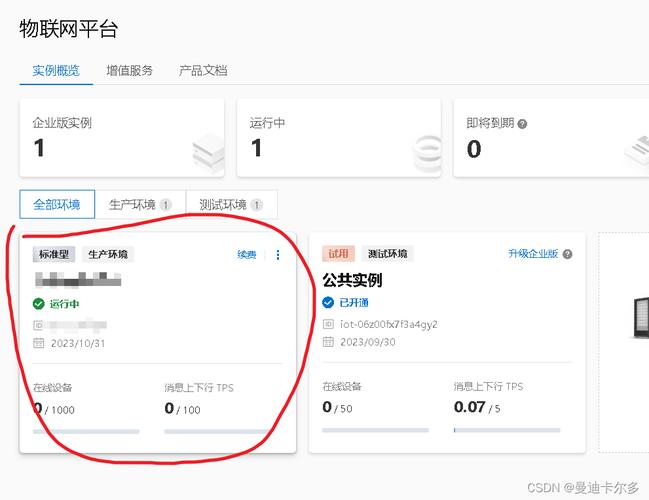Click the blue 已开通 status check icon
The width and height of the screenshot is (649, 500).
pos(328,303)
